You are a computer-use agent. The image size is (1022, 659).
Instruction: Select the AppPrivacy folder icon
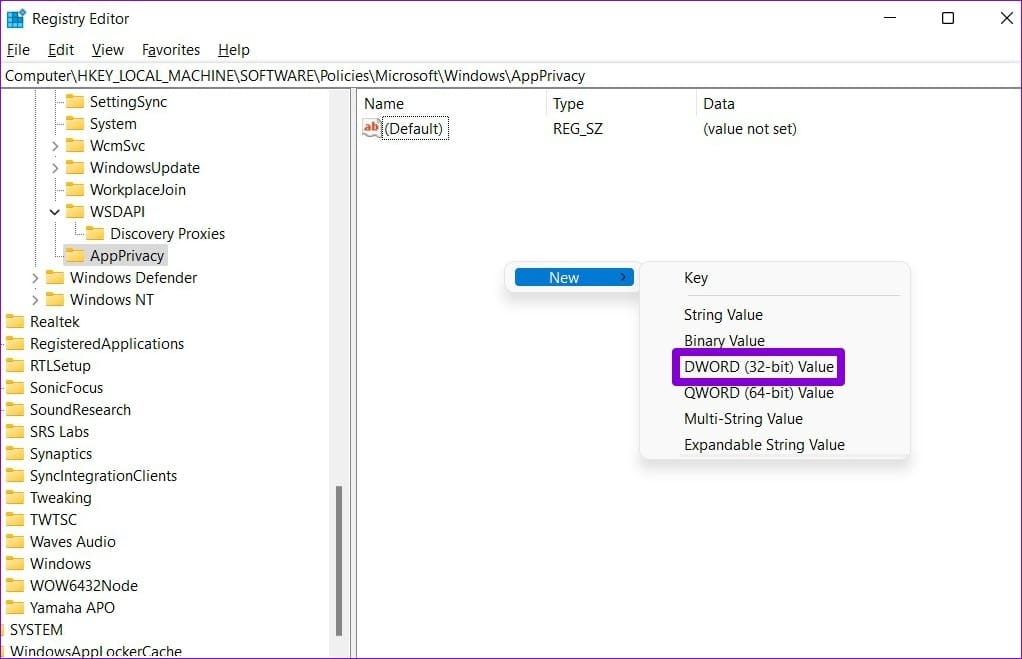coord(76,255)
